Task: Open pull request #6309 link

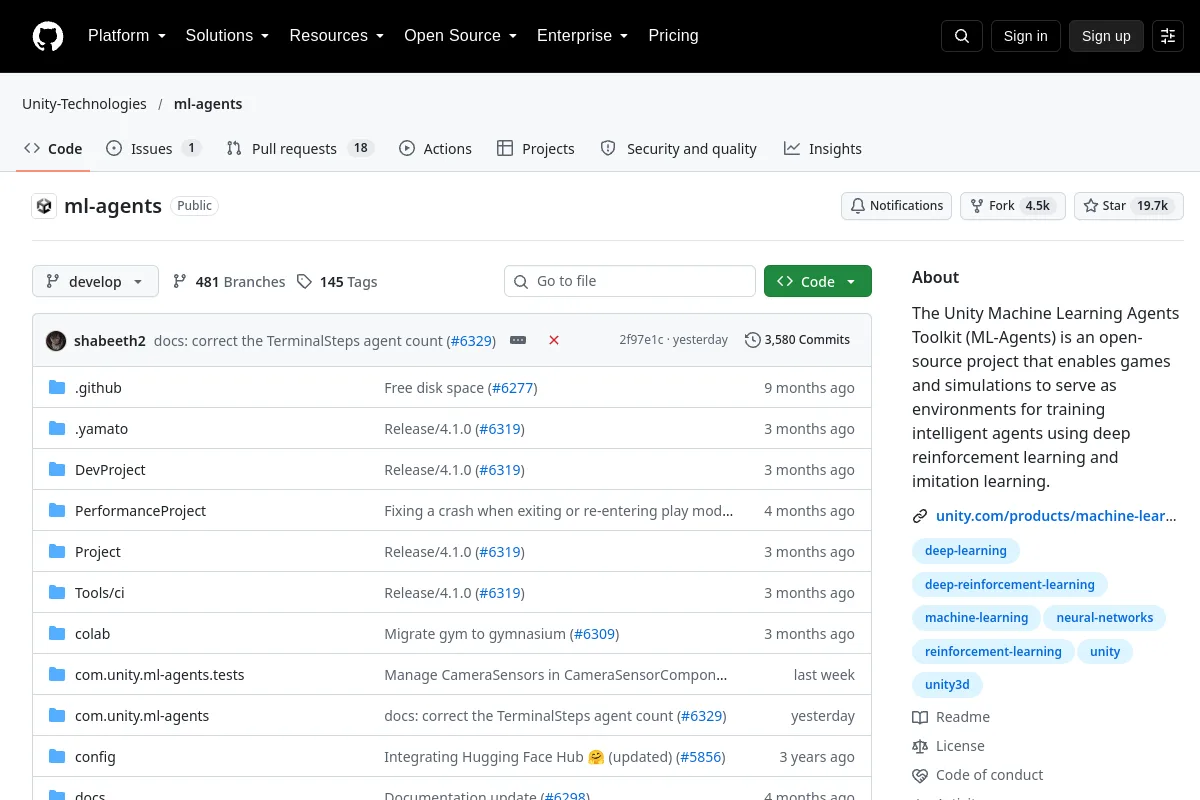Action: tap(594, 634)
